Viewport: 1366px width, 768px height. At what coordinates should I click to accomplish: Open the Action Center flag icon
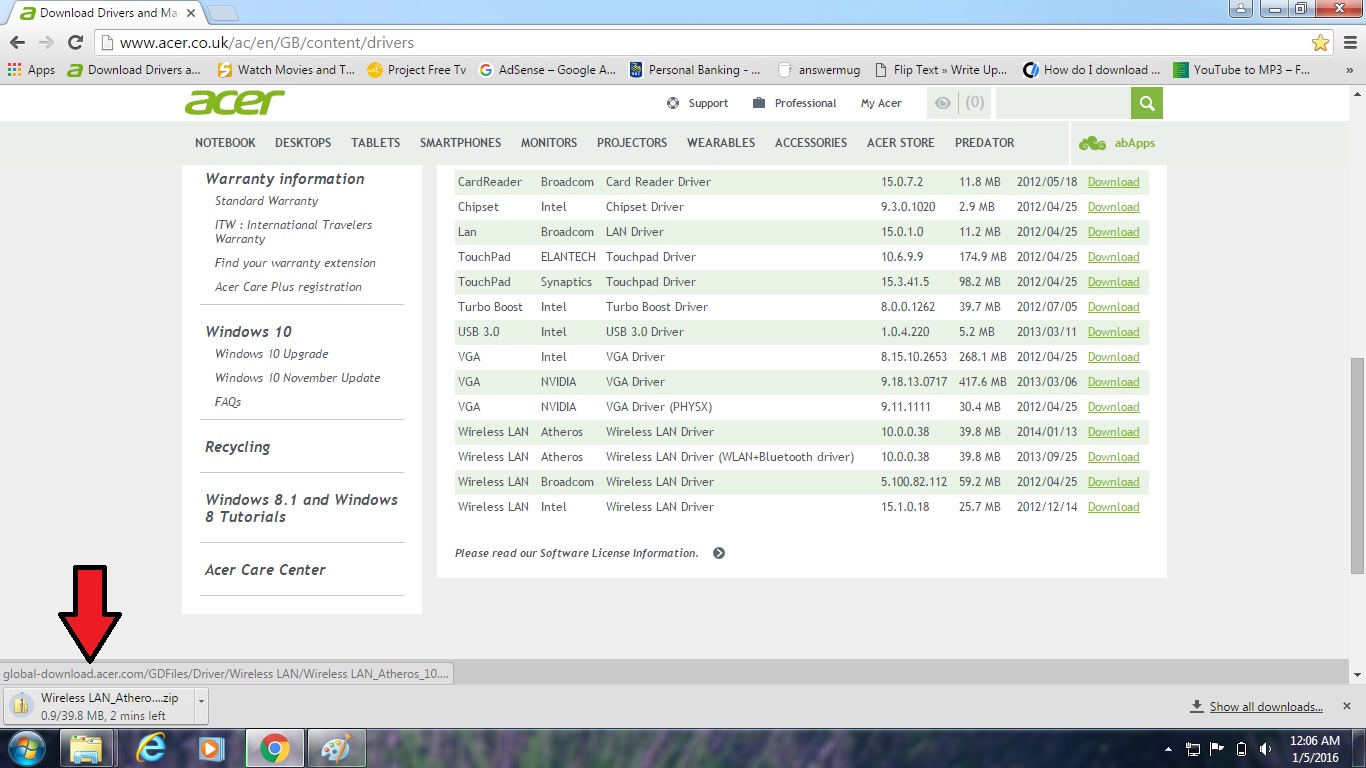pyautogui.click(x=1217, y=749)
